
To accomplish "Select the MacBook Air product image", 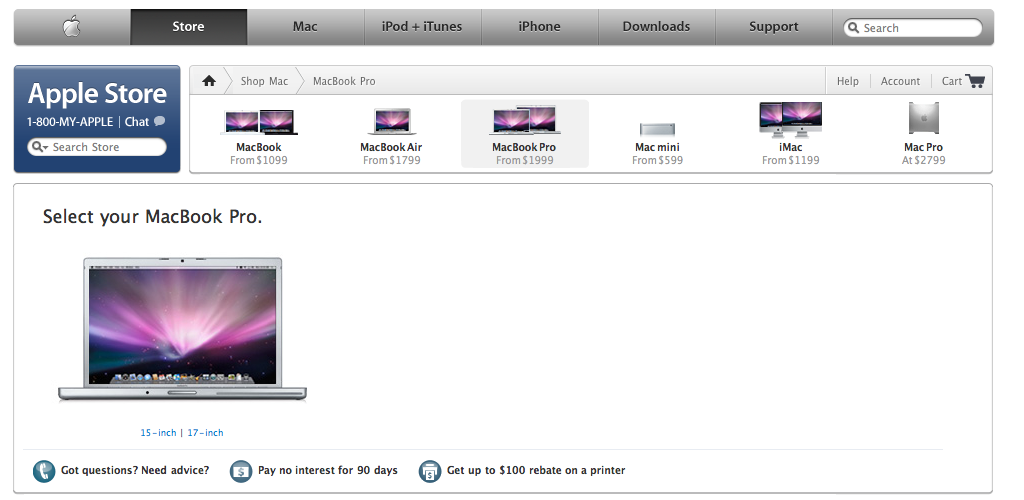I will point(392,121).
